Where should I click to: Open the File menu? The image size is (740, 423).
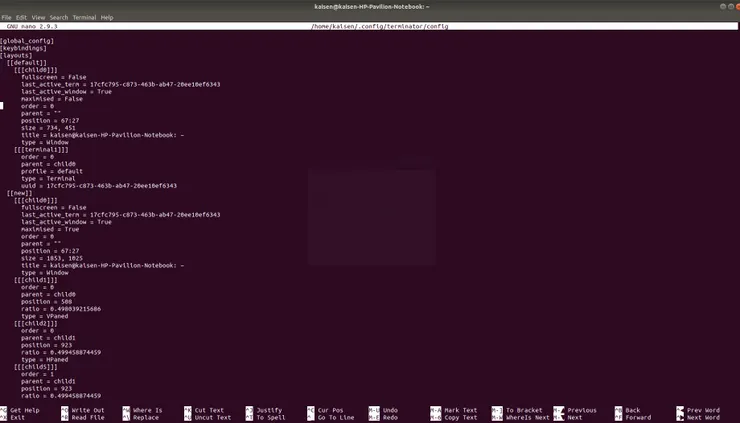(7, 17)
